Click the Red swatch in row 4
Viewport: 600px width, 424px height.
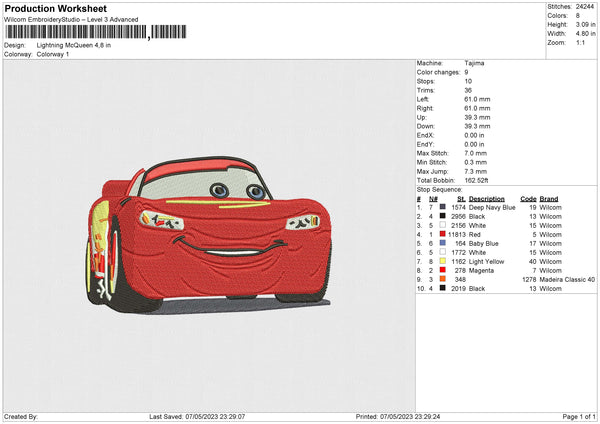coord(442,234)
